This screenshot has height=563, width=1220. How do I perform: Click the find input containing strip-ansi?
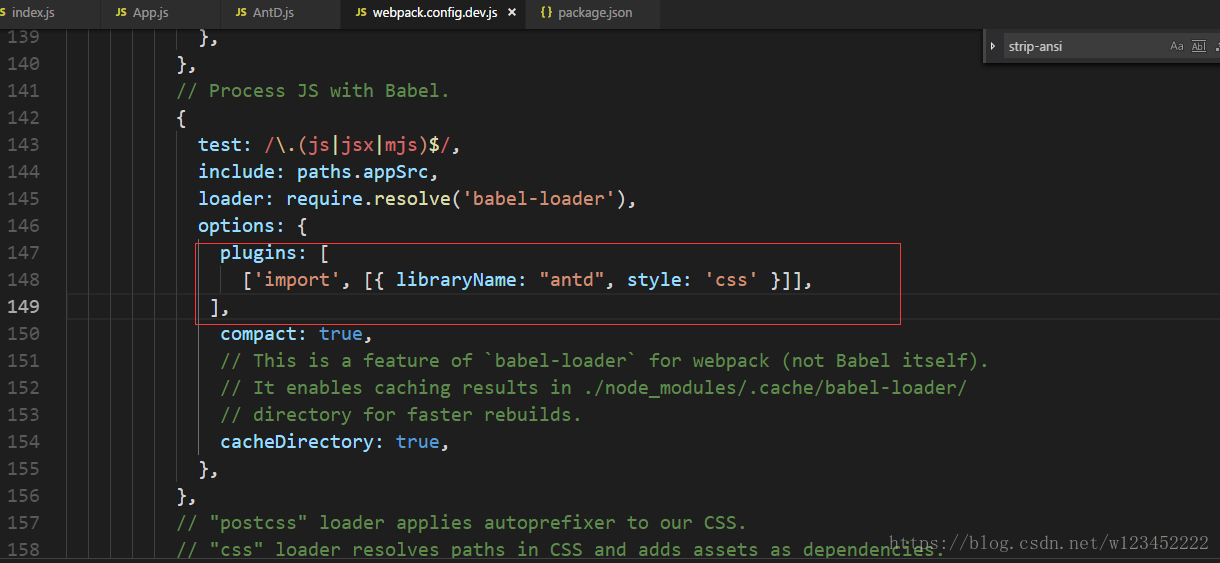tap(1084, 46)
